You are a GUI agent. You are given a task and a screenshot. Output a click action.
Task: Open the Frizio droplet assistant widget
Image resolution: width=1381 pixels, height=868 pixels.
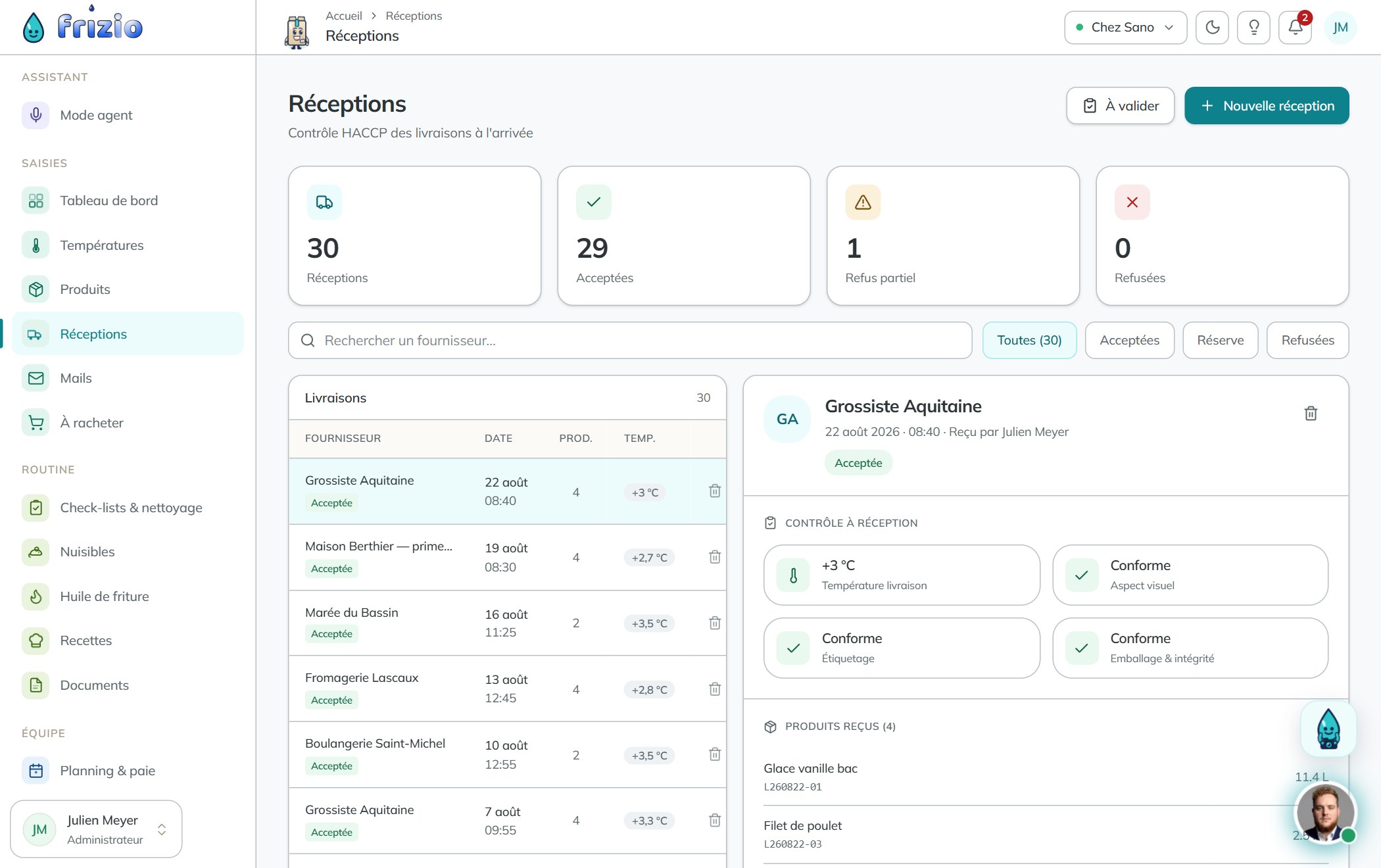(1328, 729)
